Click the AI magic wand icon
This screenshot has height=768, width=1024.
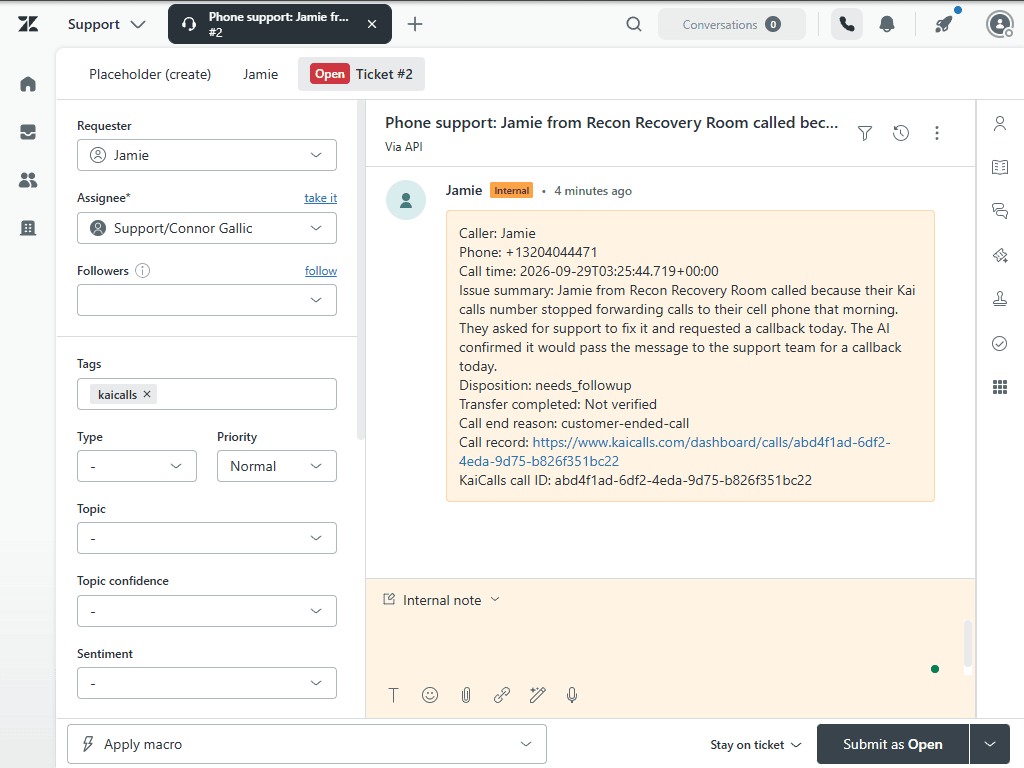[537, 695]
